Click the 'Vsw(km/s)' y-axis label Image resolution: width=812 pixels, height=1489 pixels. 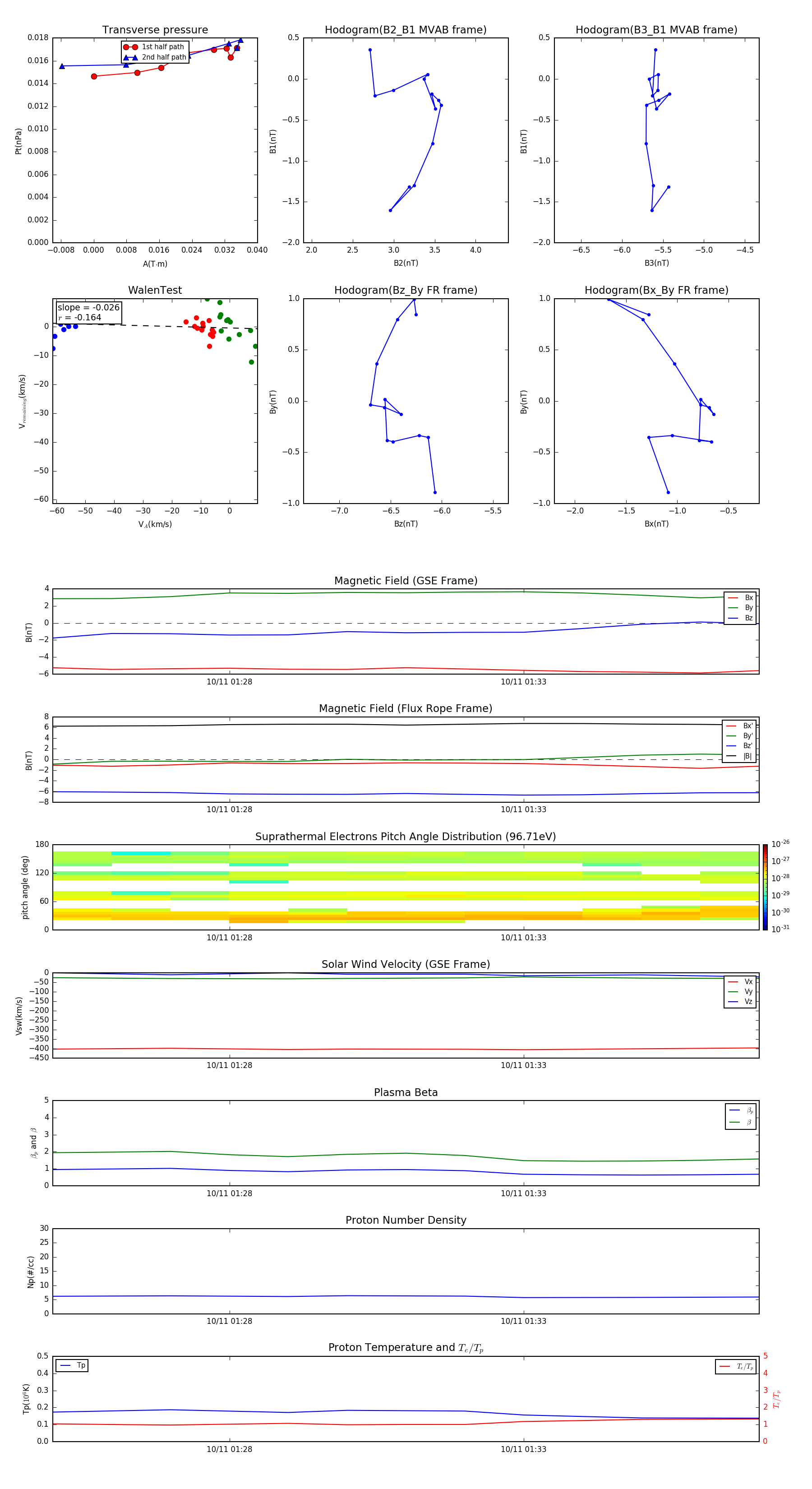pyautogui.click(x=18, y=1016)
